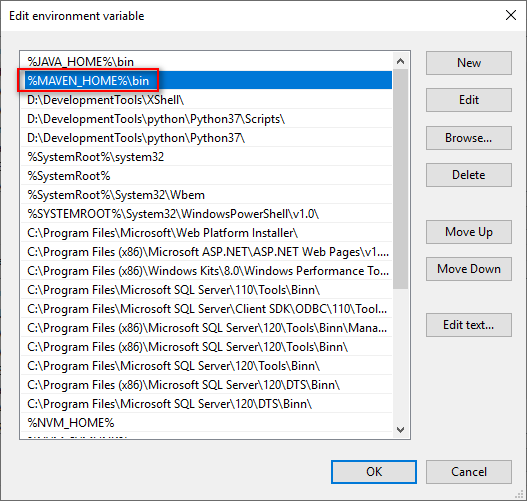
Task: Select the WindowsPowerShell\v1.0 path entry
Action: pos(206,214)
